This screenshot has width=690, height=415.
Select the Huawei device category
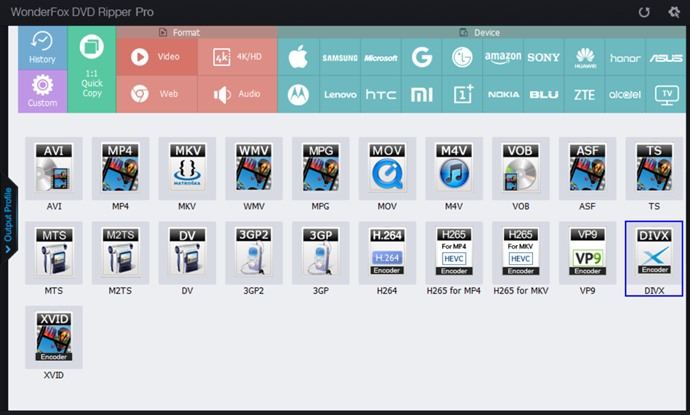(x=585, y=57)
